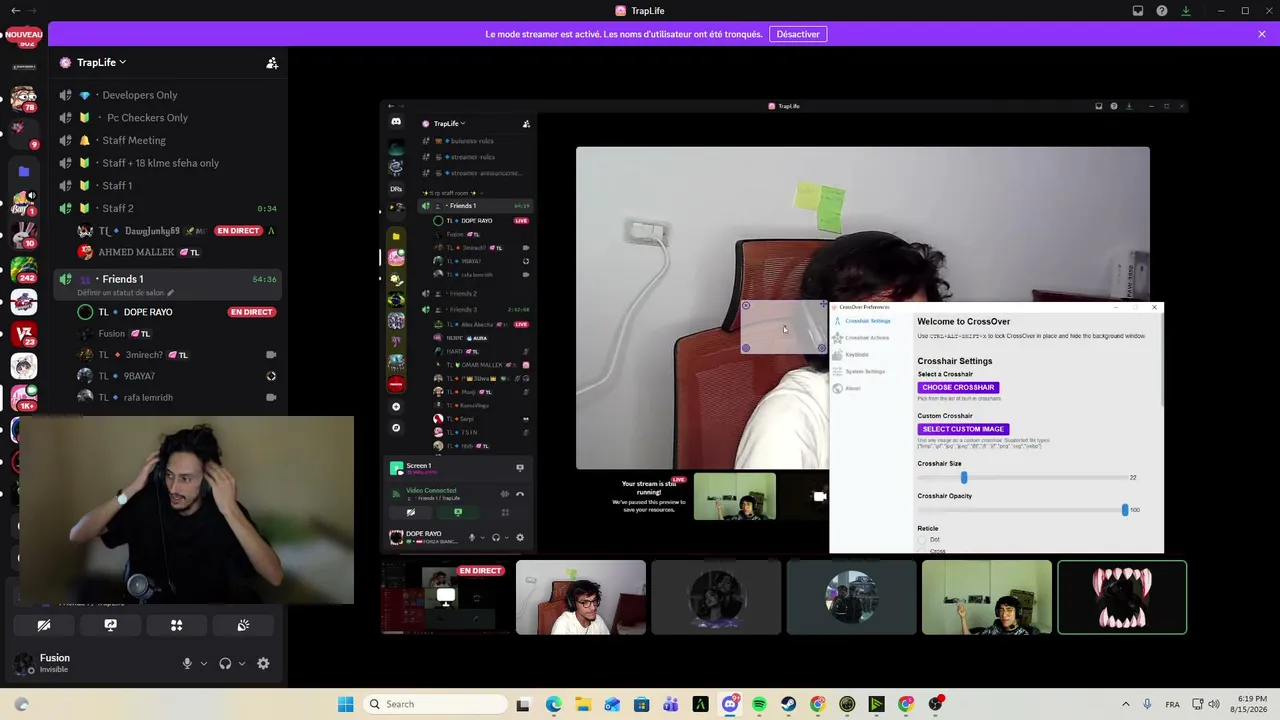The width and height of the screenshot is (1280, 720).
Task: Open Spotify from the taskbar
Action: coord(759,704)
